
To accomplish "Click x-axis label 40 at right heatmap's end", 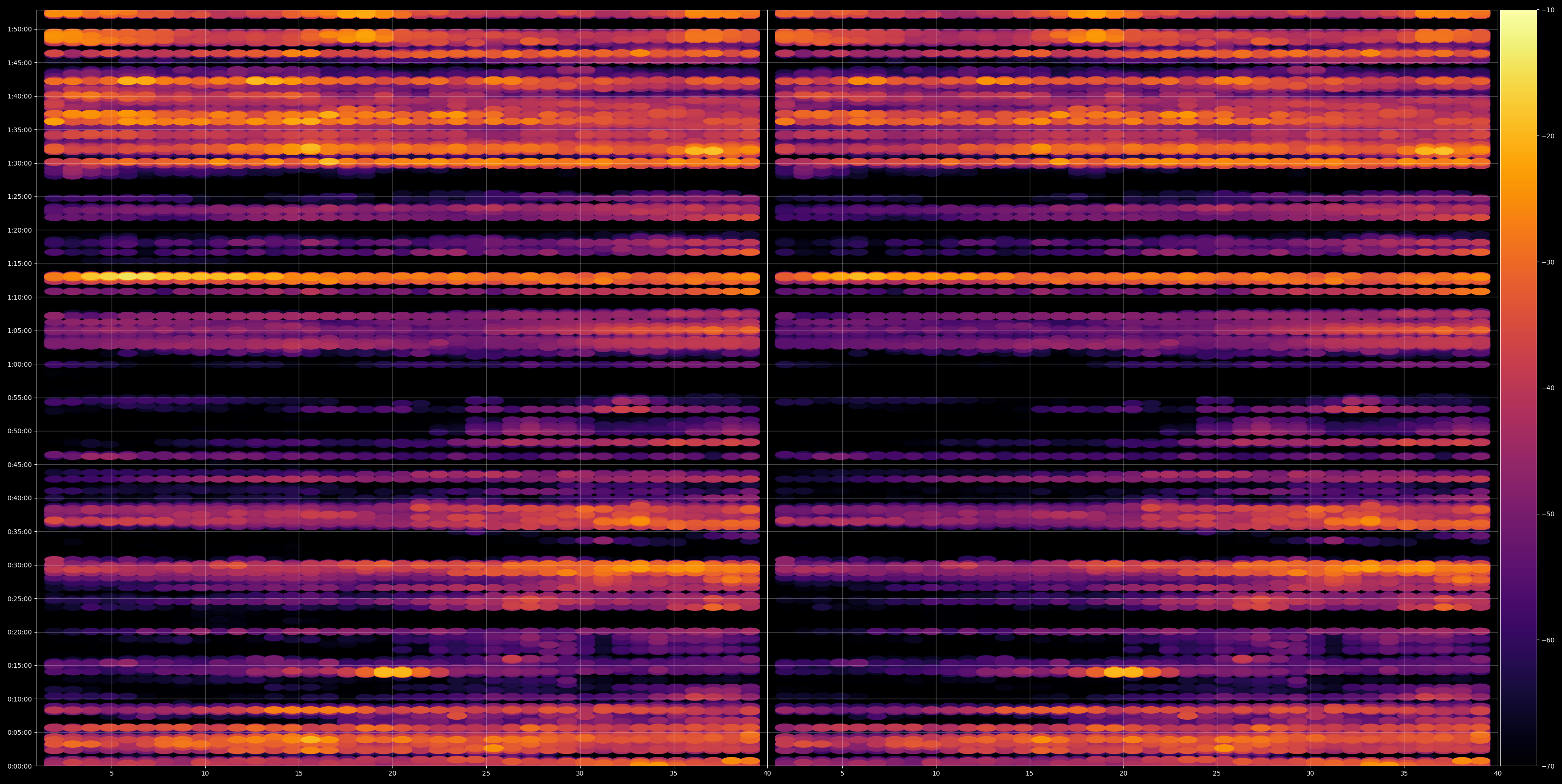I will pyautogui.click(x=1498, y=774).
